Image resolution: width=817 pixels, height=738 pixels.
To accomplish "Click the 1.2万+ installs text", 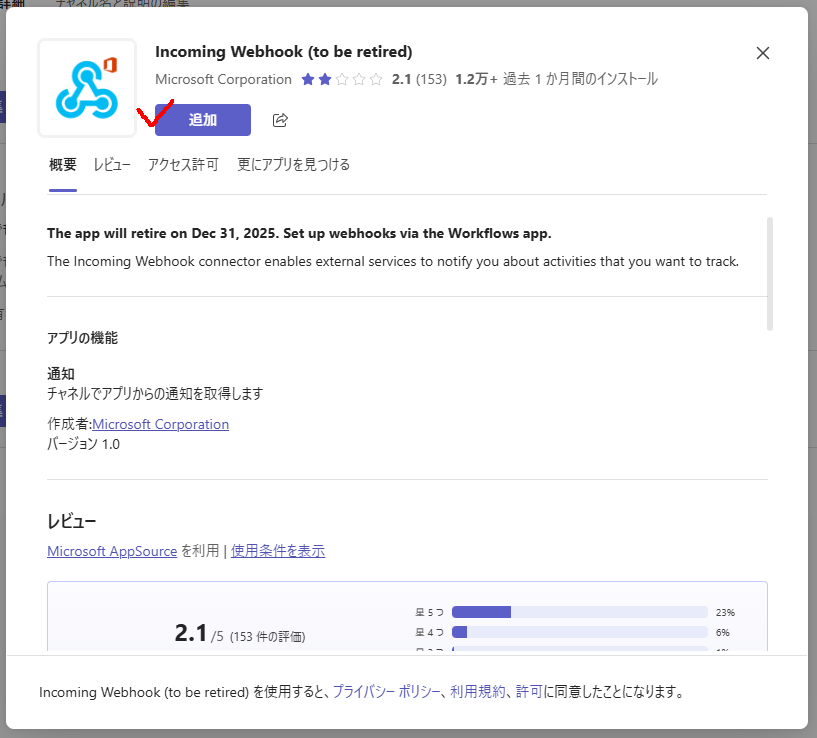I will point(556,79).
